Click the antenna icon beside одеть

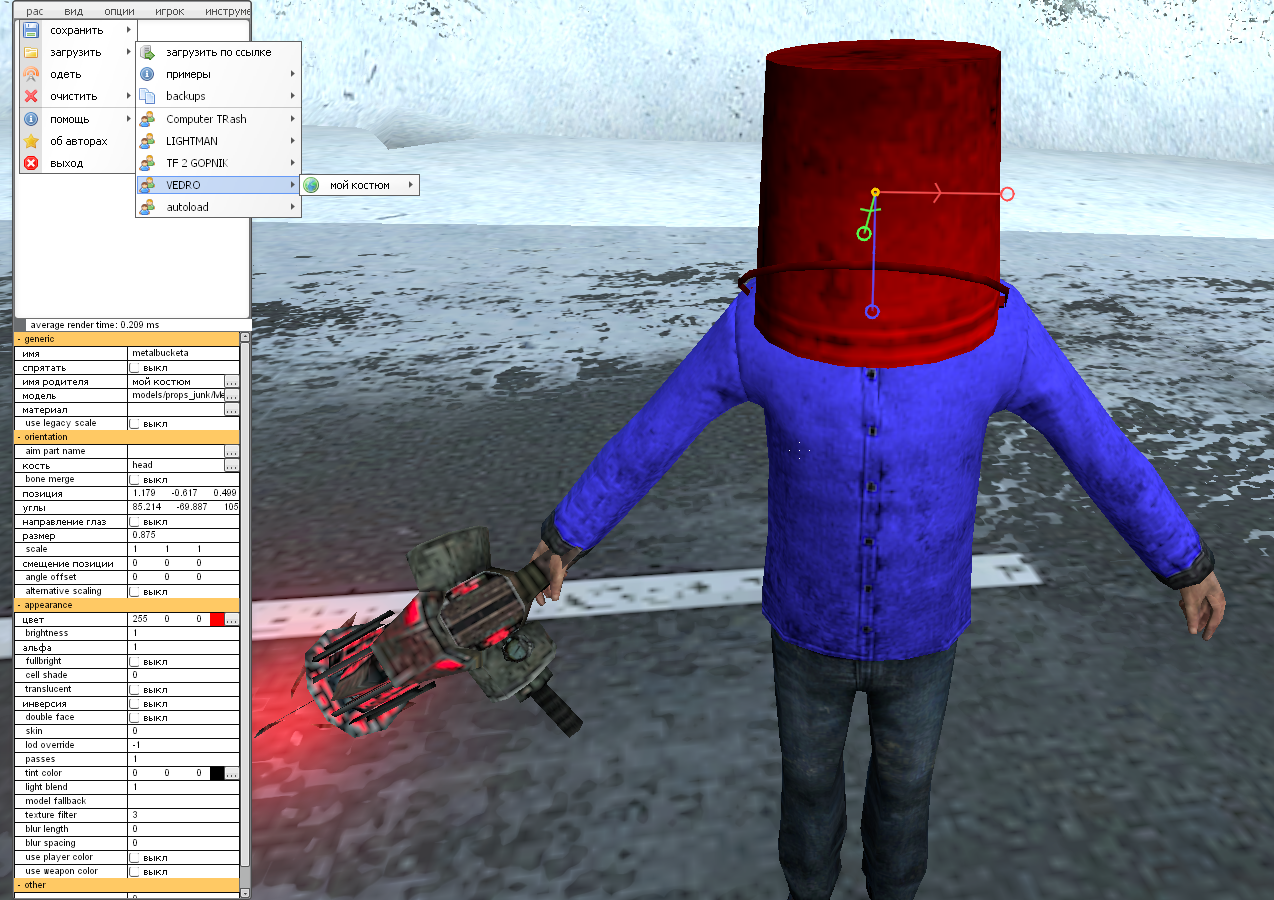coord(31,74)
